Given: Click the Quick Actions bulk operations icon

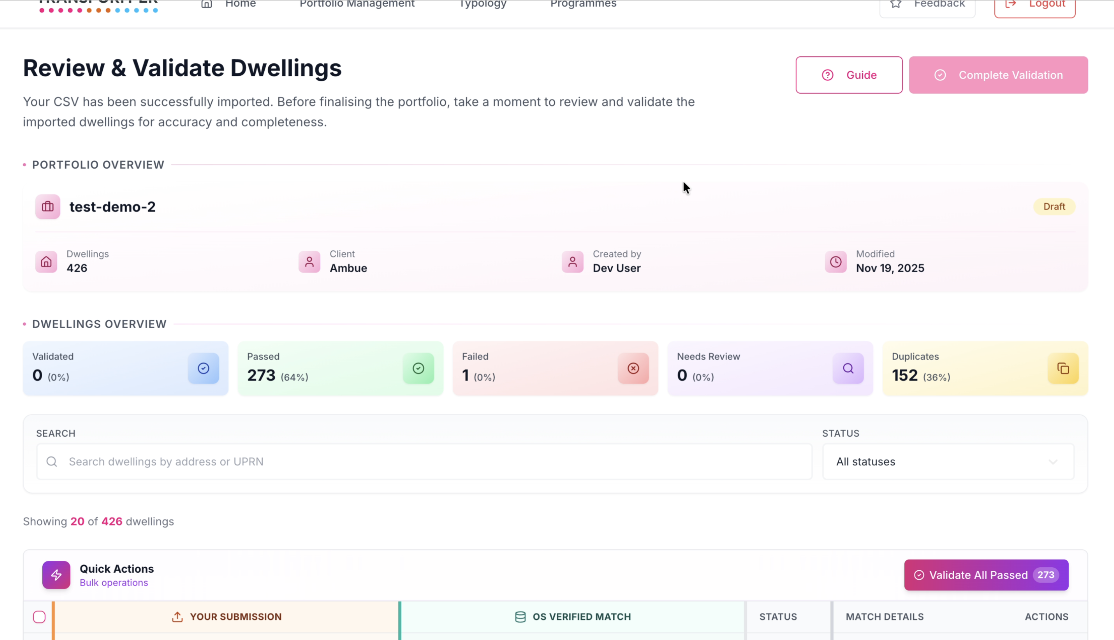Looking at the screenshot, I should click(56, 574).
